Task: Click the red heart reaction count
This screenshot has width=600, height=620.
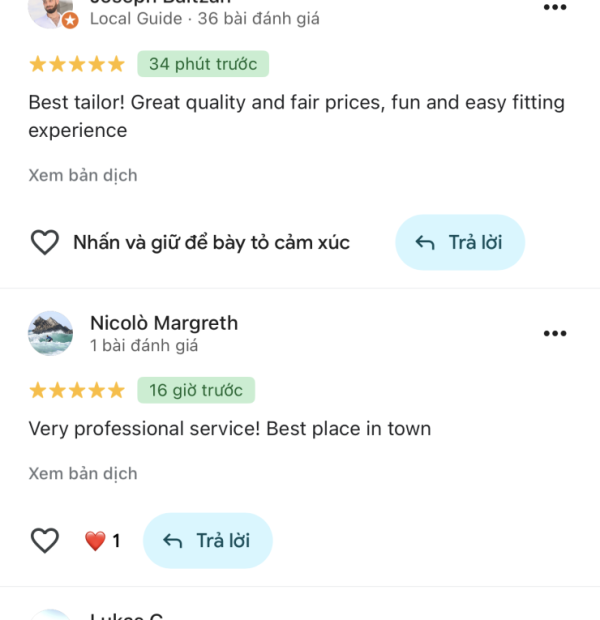Action: (x=102, y=541)
